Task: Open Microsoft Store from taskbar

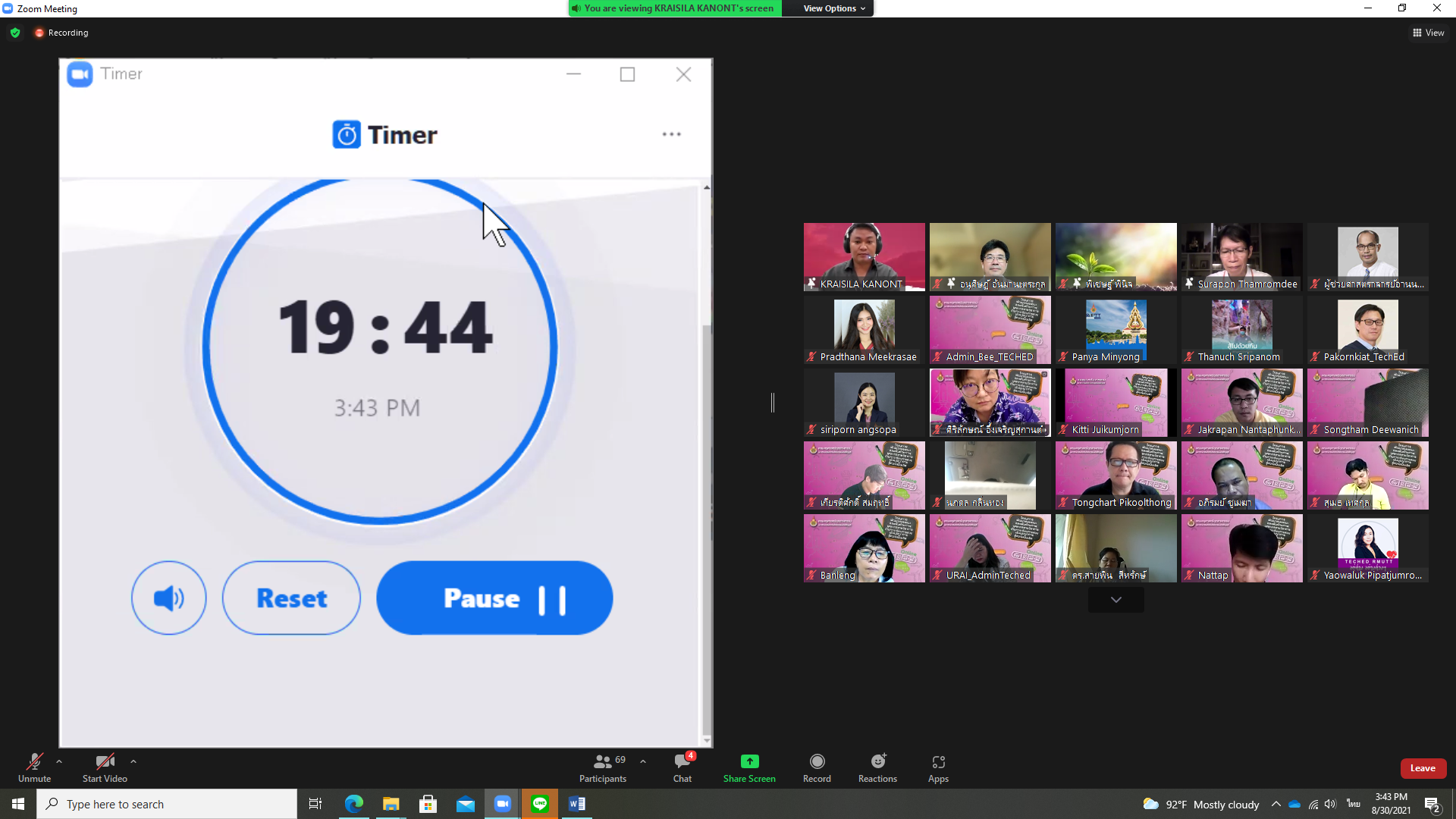Action: tap(428, 804)
